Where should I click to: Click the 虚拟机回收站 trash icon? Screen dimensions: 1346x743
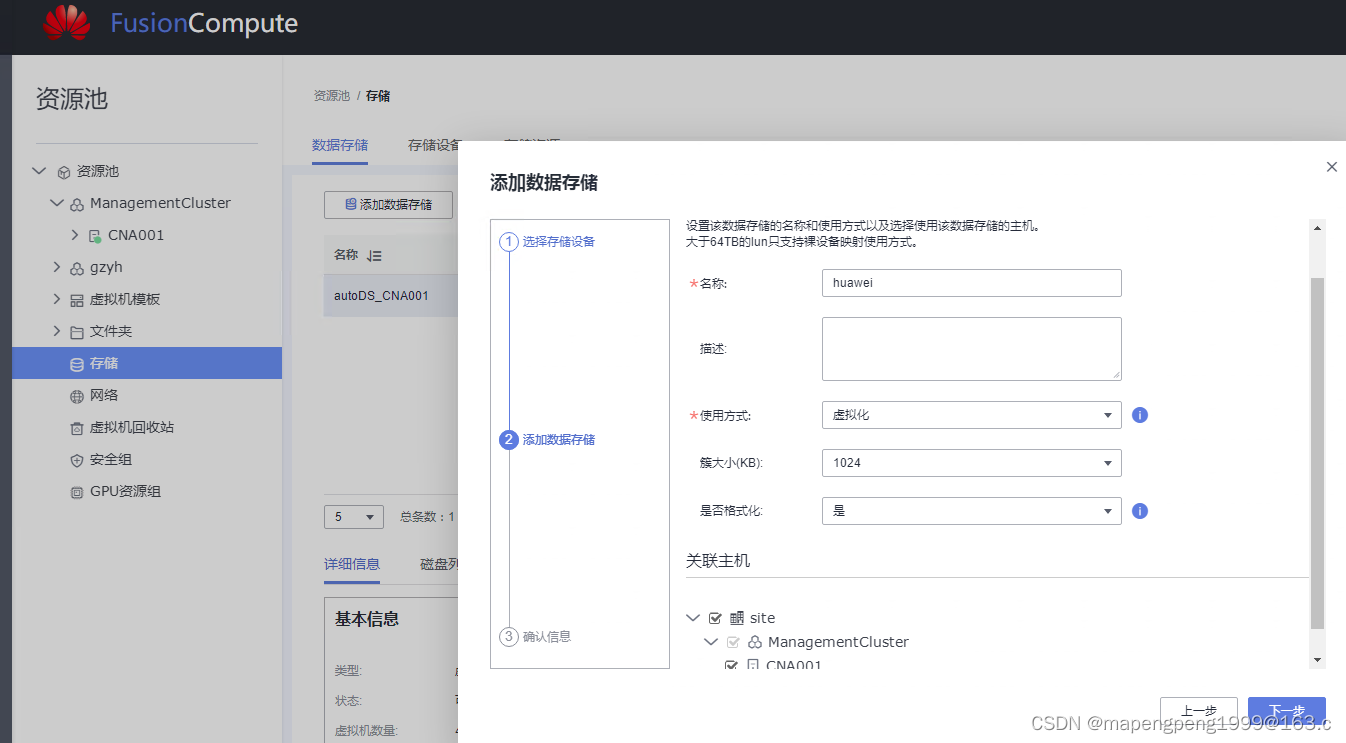coord(77,428)
